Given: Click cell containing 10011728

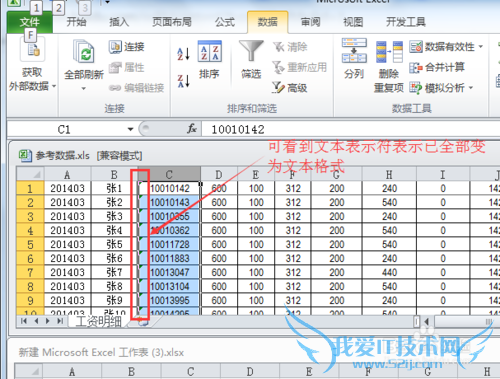Looking at the screenshot, I should [x=169, y=245].
